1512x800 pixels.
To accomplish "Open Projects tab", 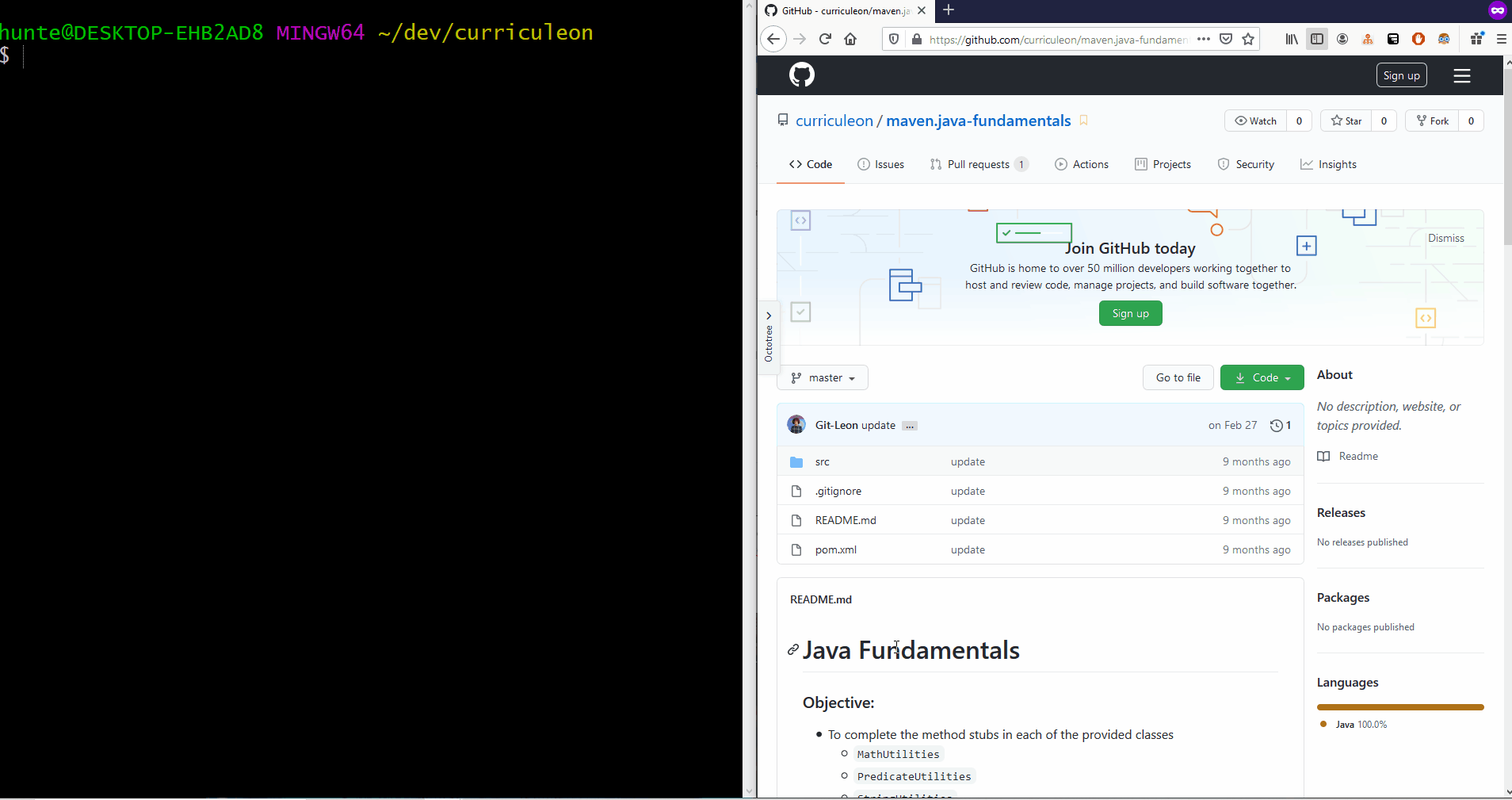I will click(1163, 164).
